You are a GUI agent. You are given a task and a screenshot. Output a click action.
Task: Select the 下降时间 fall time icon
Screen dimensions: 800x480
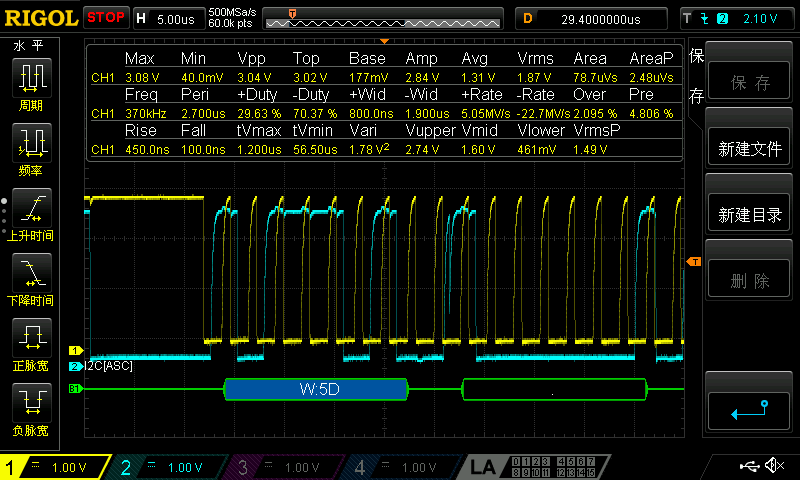[x=32, y=272]
